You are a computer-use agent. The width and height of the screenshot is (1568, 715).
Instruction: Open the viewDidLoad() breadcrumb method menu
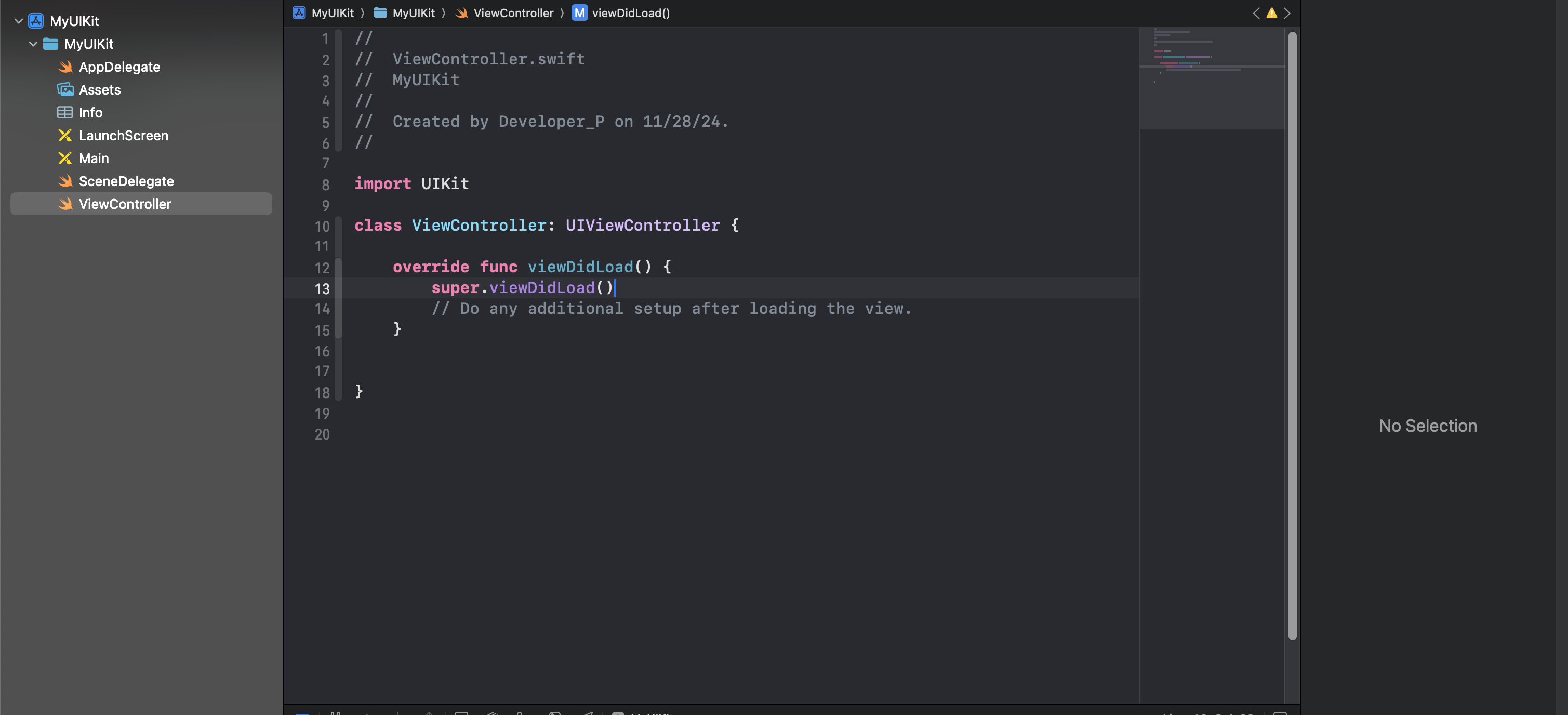coord(630,13)
